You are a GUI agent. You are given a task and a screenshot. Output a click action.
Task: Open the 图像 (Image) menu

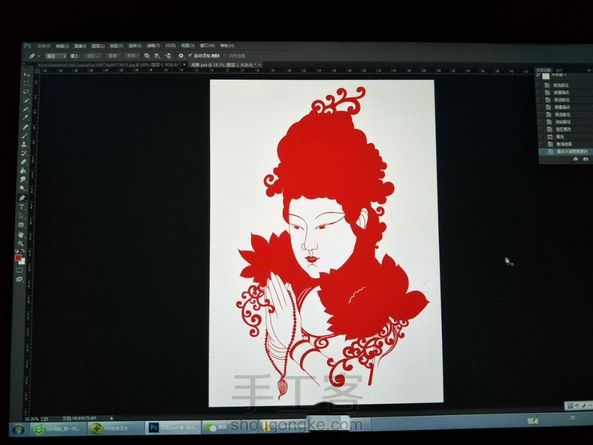(80, 46)
